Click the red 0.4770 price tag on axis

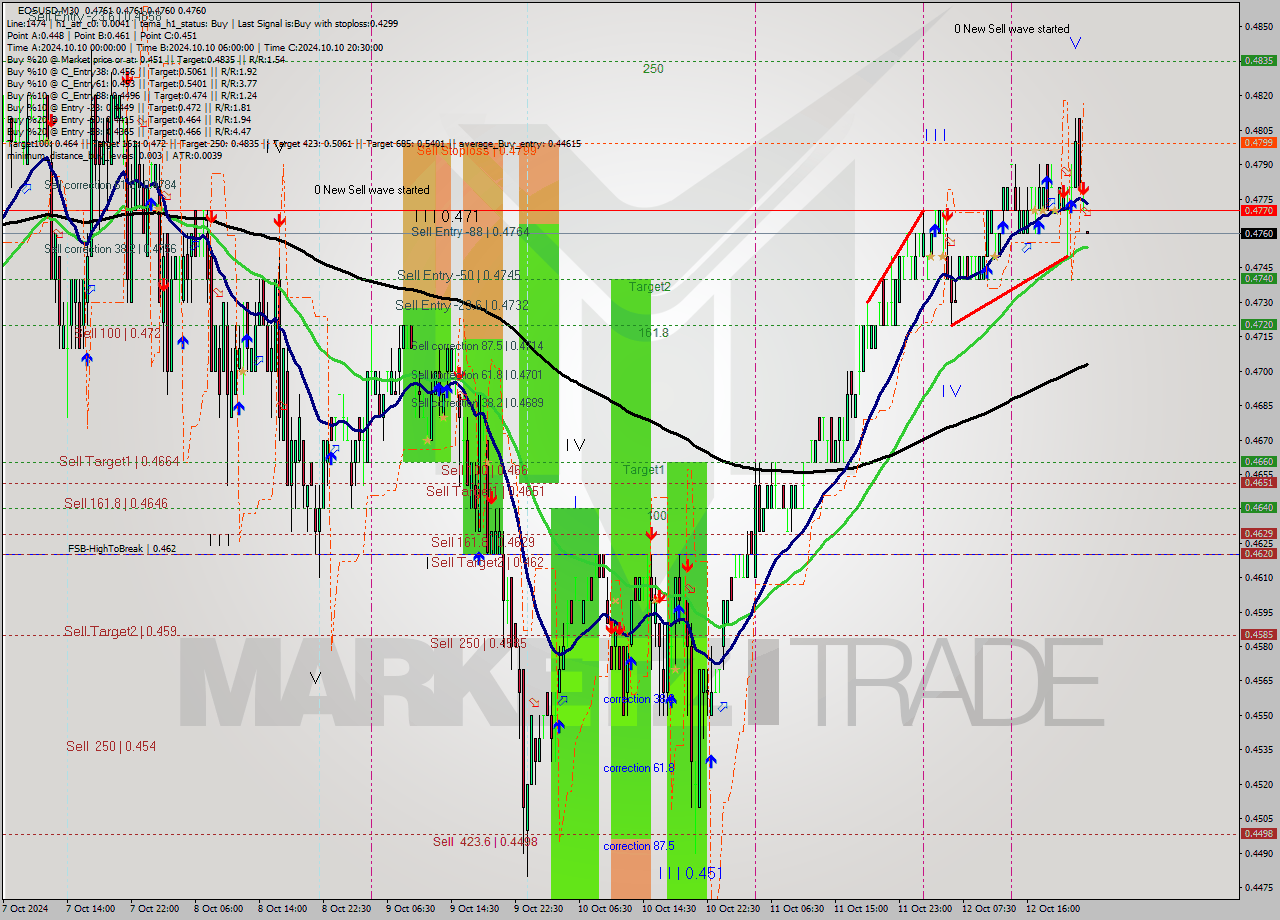point(1258,210)
